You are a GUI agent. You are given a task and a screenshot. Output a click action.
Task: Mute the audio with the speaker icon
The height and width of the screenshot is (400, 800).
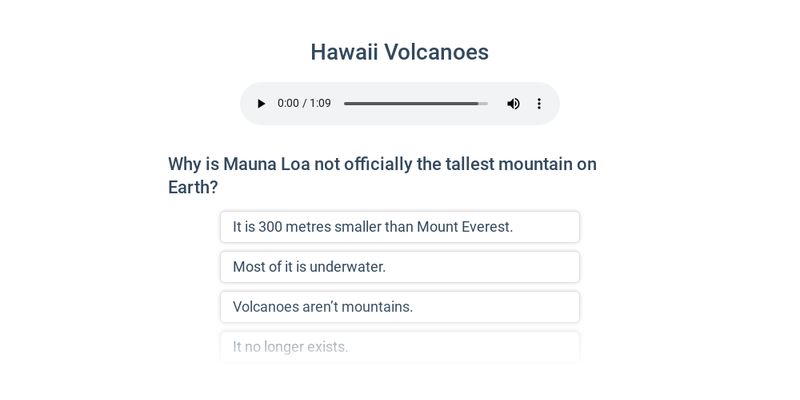(x=513, y=104)
